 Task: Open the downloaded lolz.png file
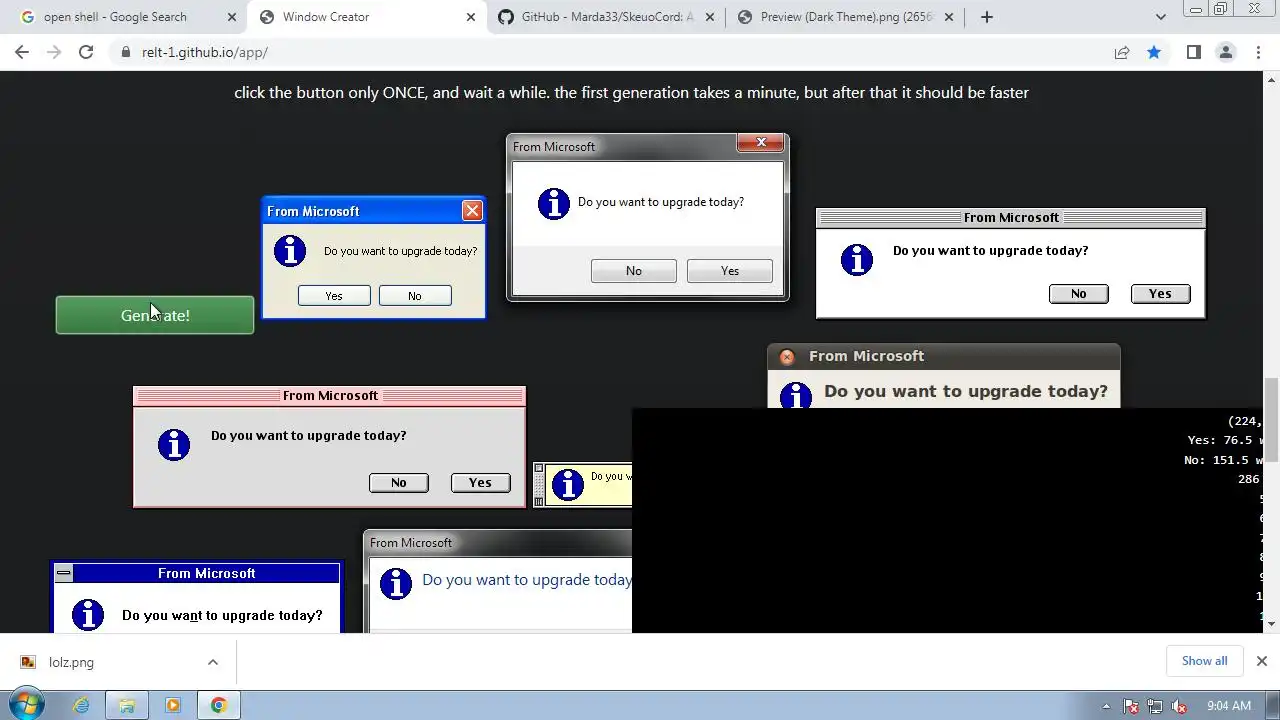[70, 662]
